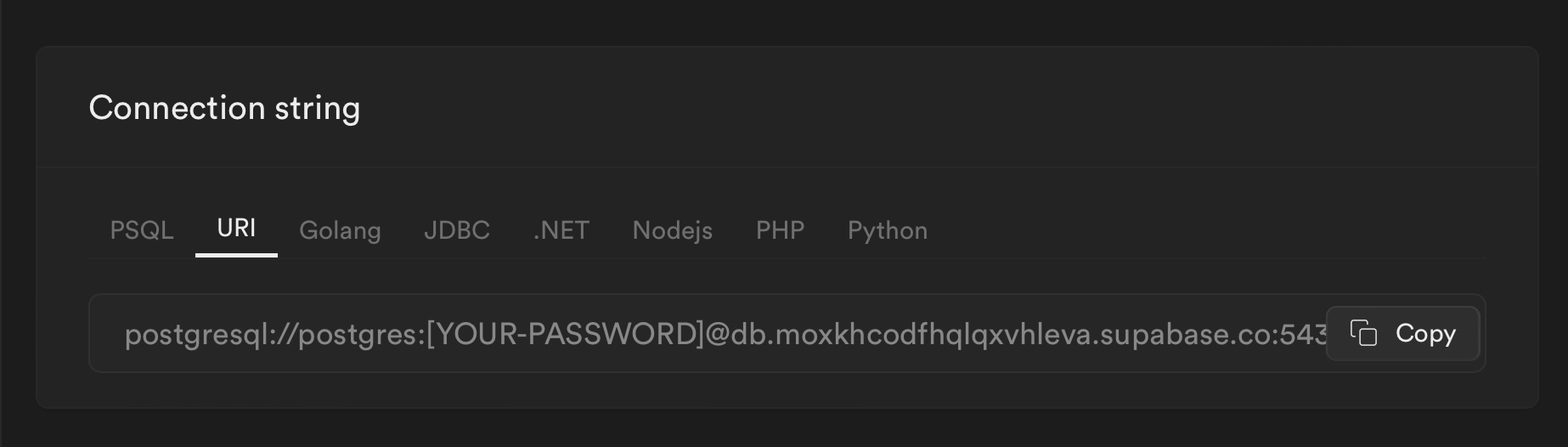1568x447 pixels.
Task: Open the Golang connection tab
Action: click(340, 230)
